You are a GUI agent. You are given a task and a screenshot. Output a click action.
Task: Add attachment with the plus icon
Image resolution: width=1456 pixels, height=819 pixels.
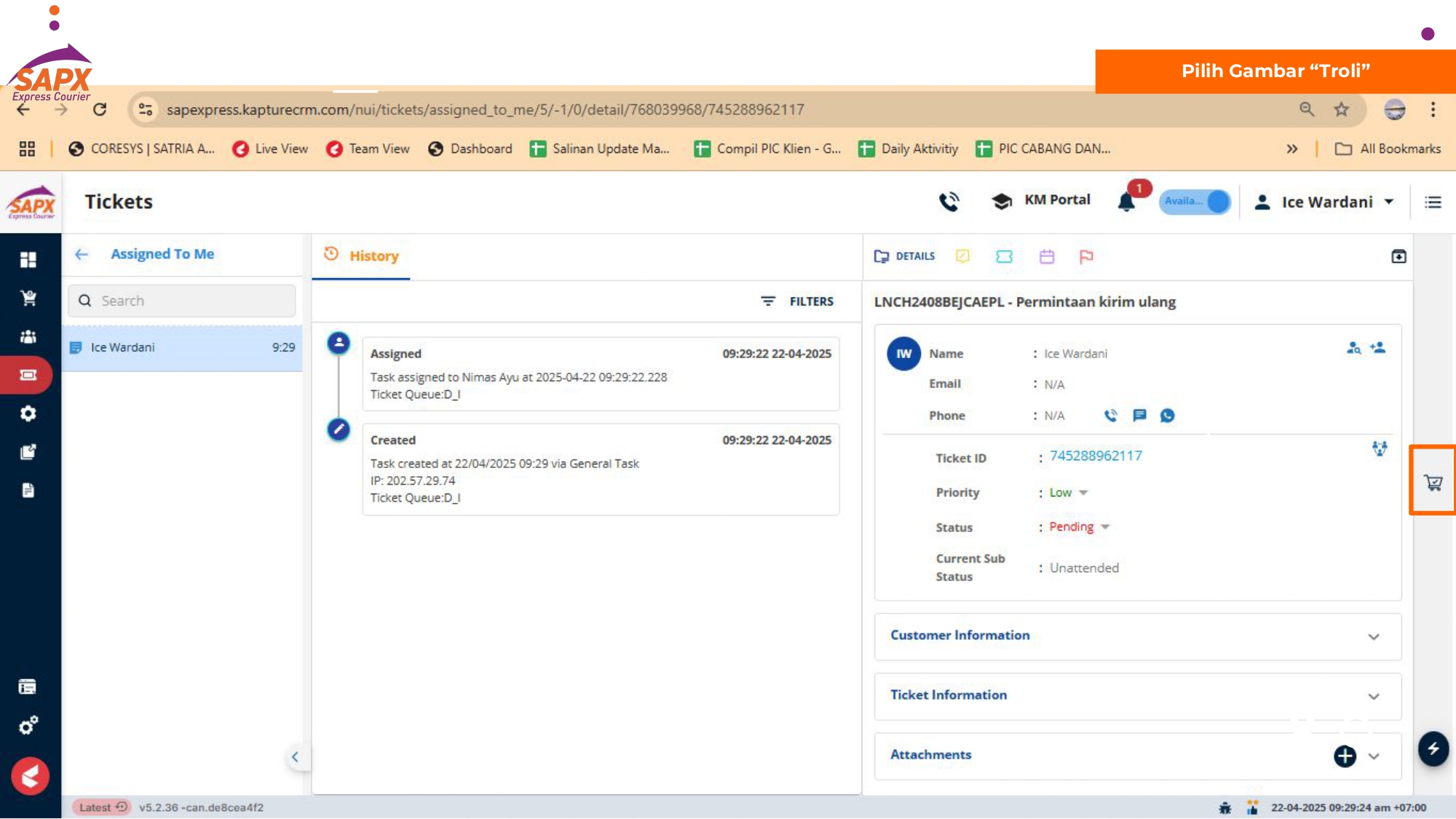(1345, 756)
